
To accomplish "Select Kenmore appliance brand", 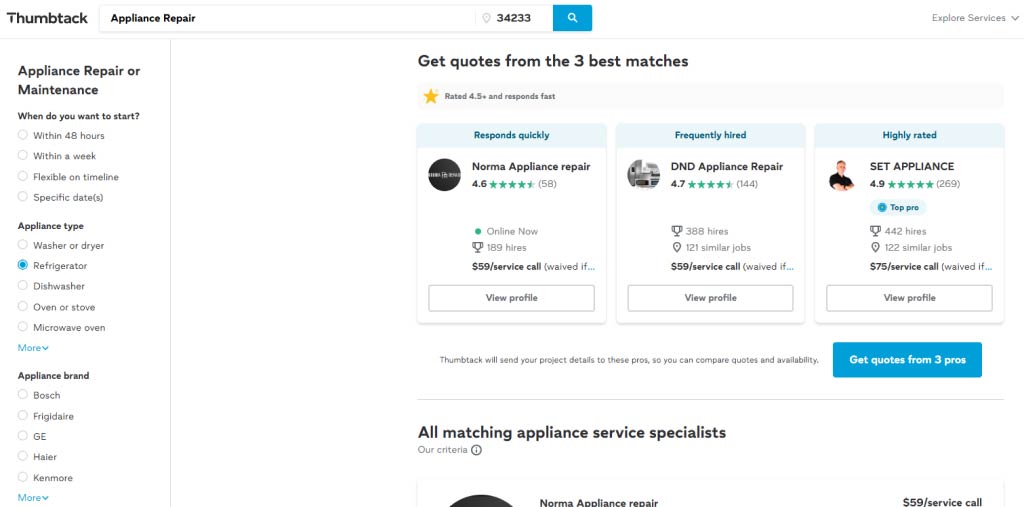I will [23, 477].
